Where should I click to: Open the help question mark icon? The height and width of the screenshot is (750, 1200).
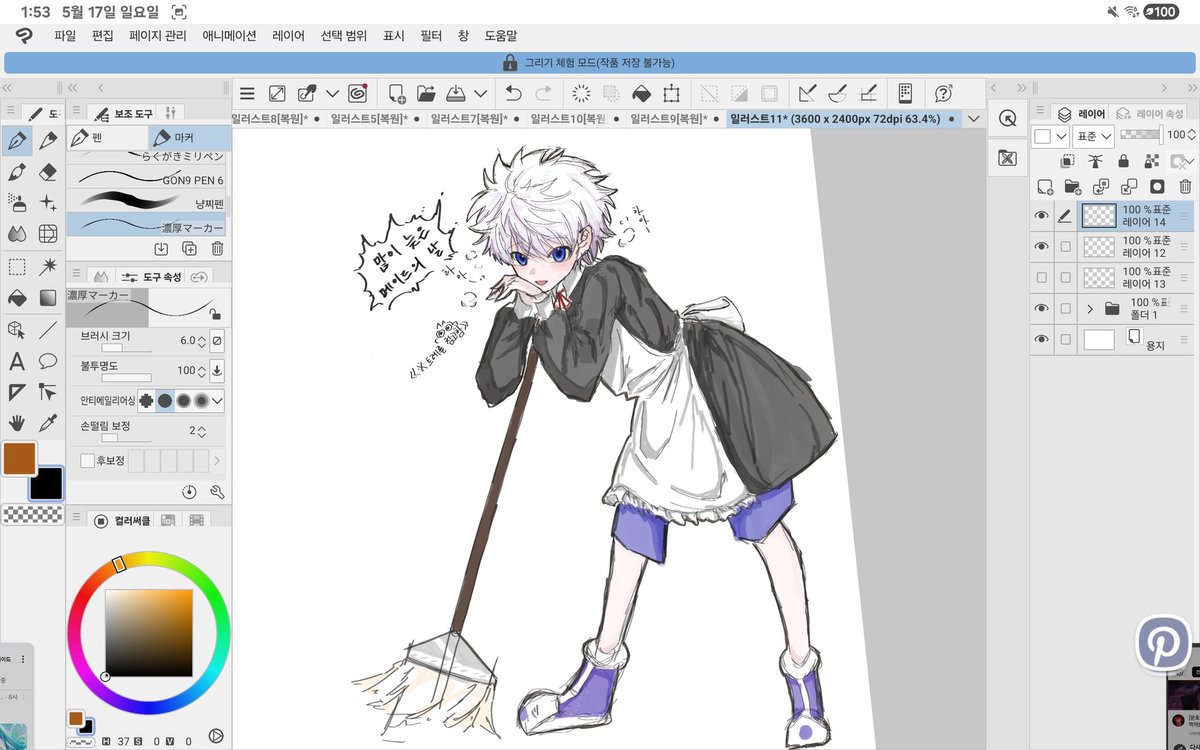pyautogui.click(x=943, y=93)
